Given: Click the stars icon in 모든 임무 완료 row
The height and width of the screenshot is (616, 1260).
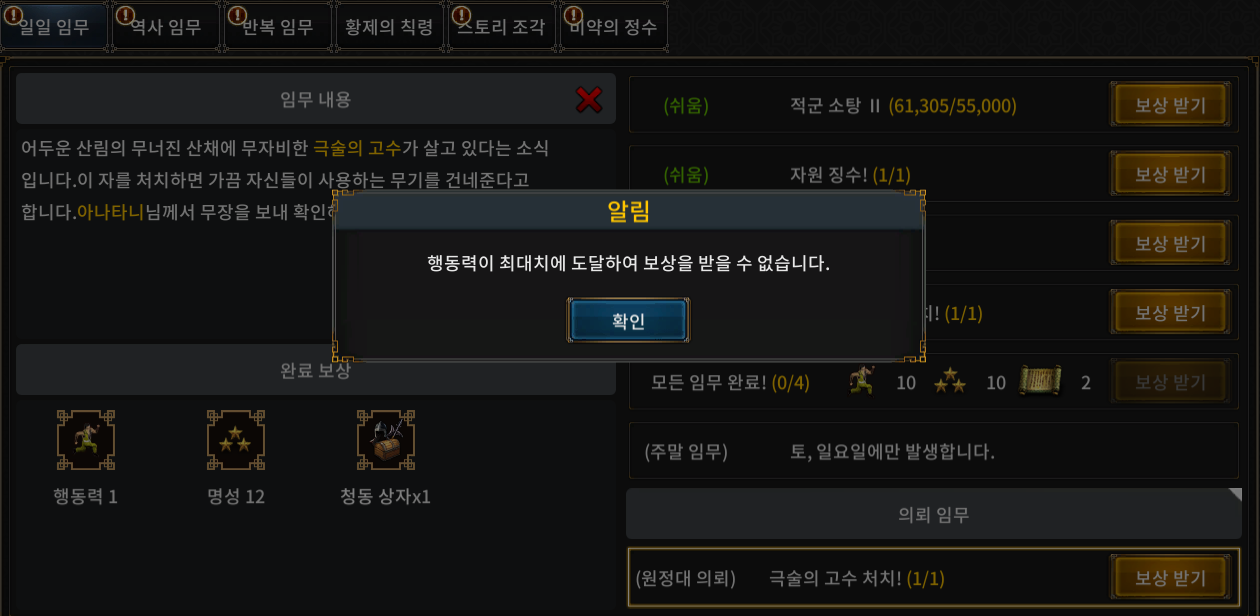Looking at the screenshot, I should click(949, 381).
